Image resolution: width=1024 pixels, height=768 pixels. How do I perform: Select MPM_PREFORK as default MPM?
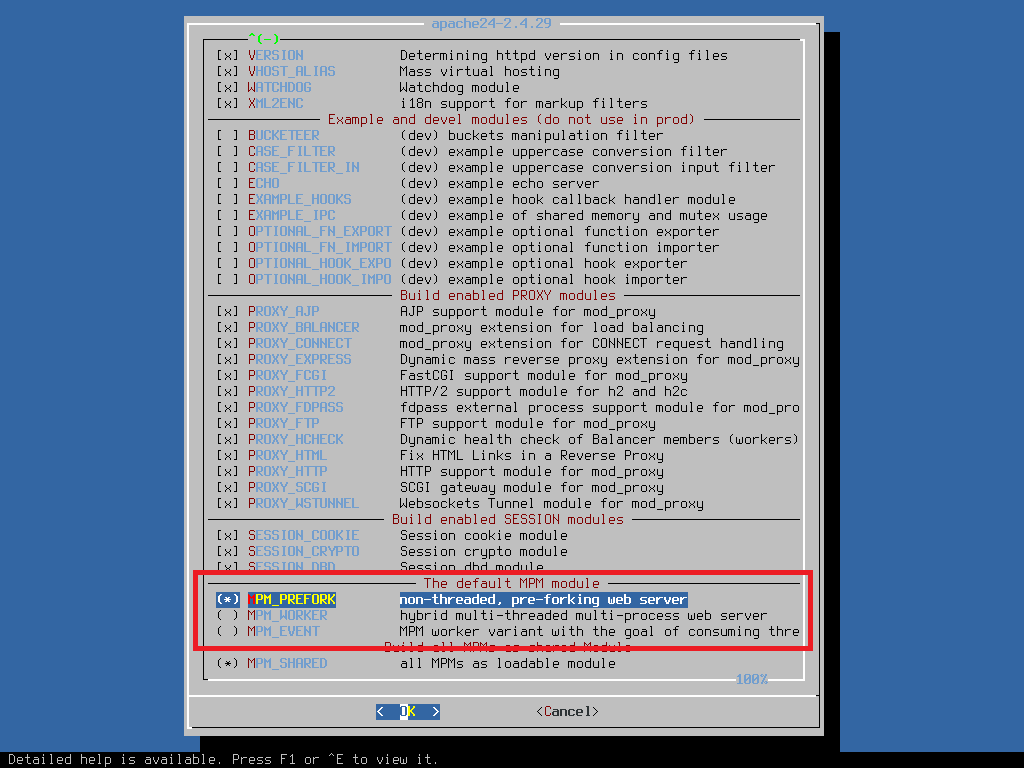(x=228, y=600)
